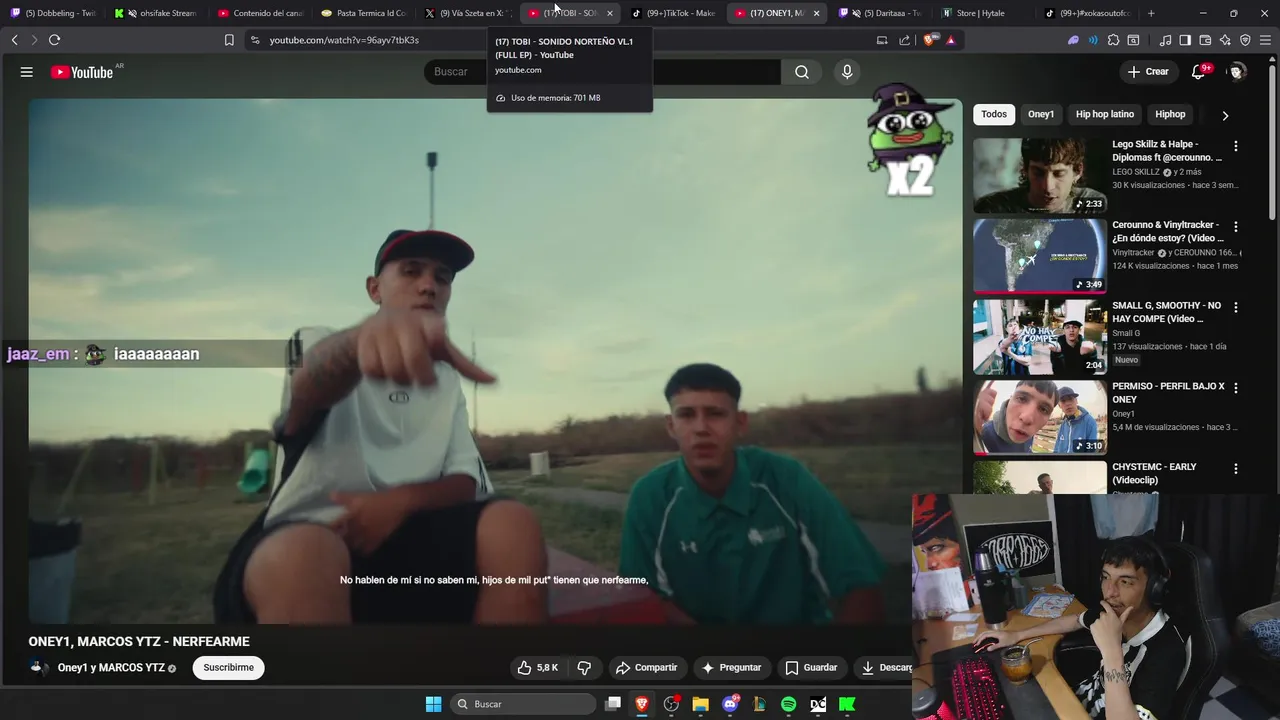
Task: Reload the page in the browser
Action: click(54, 40)
